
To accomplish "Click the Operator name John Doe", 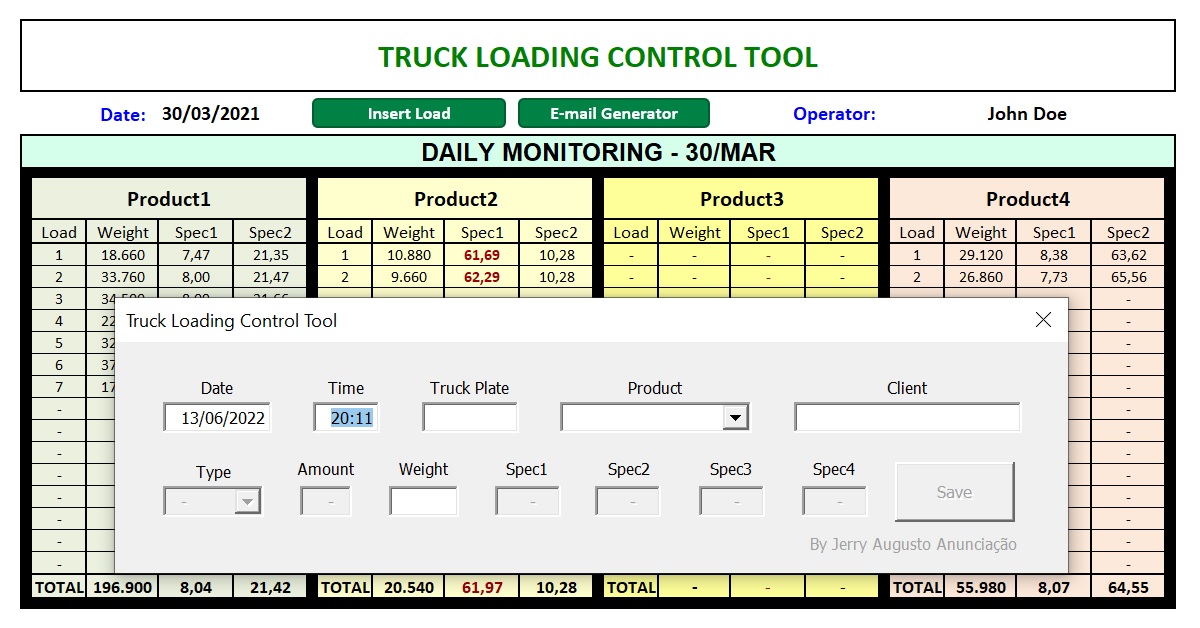I will tap(1026, 113).
